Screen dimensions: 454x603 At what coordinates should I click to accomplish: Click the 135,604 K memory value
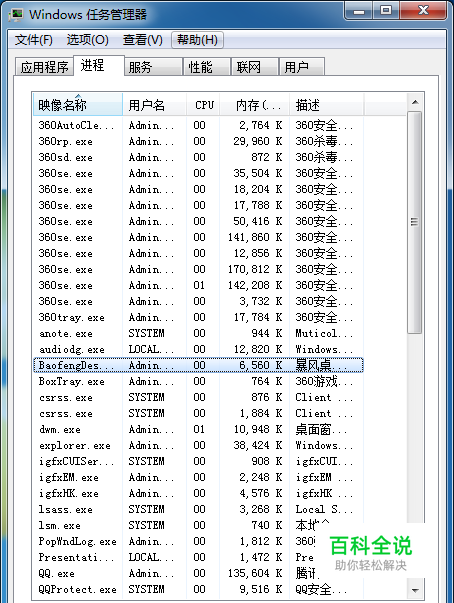pyautogui.click(x=255, y=573)
